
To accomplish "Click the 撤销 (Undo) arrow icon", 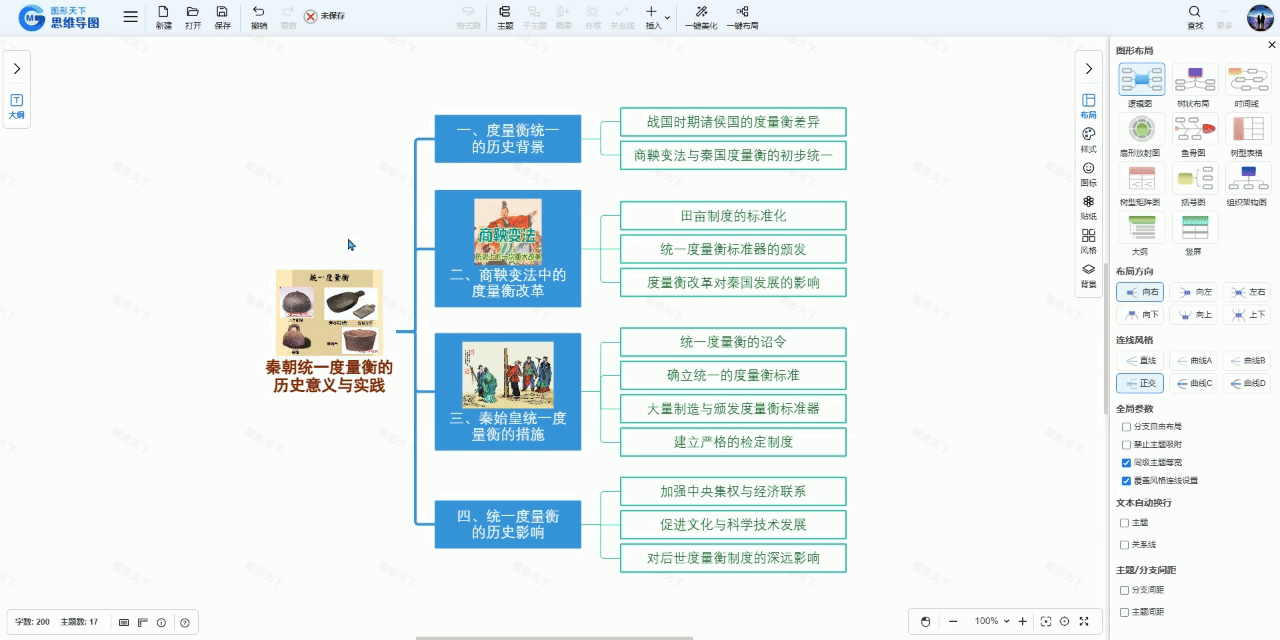I will 259,13.
